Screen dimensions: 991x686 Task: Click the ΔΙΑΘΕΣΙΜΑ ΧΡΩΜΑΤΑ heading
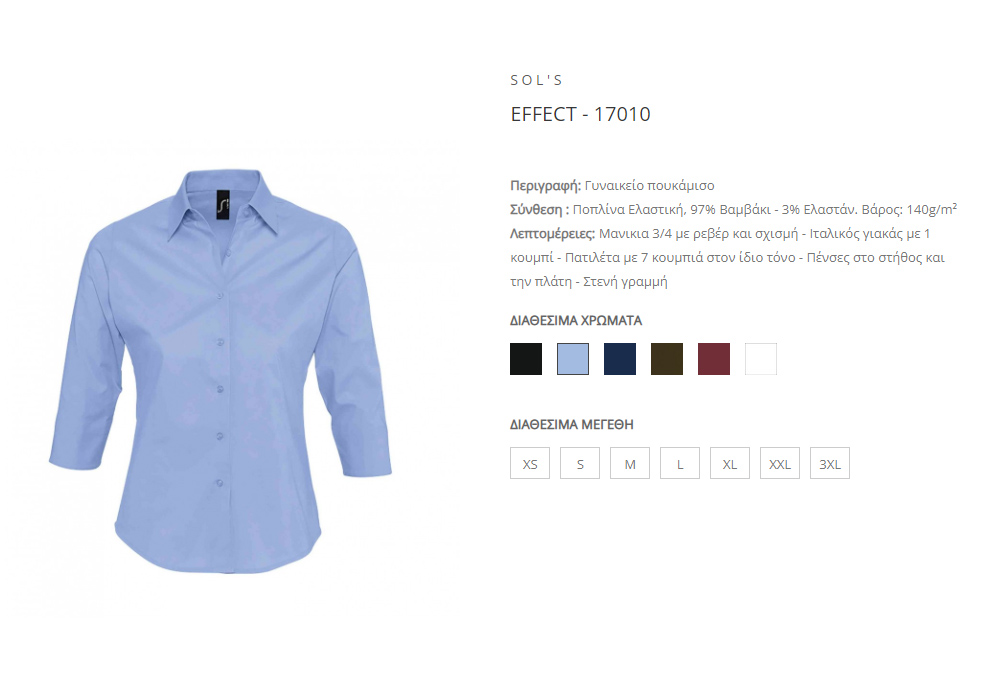pyautogui.click(x=576, y=321)
